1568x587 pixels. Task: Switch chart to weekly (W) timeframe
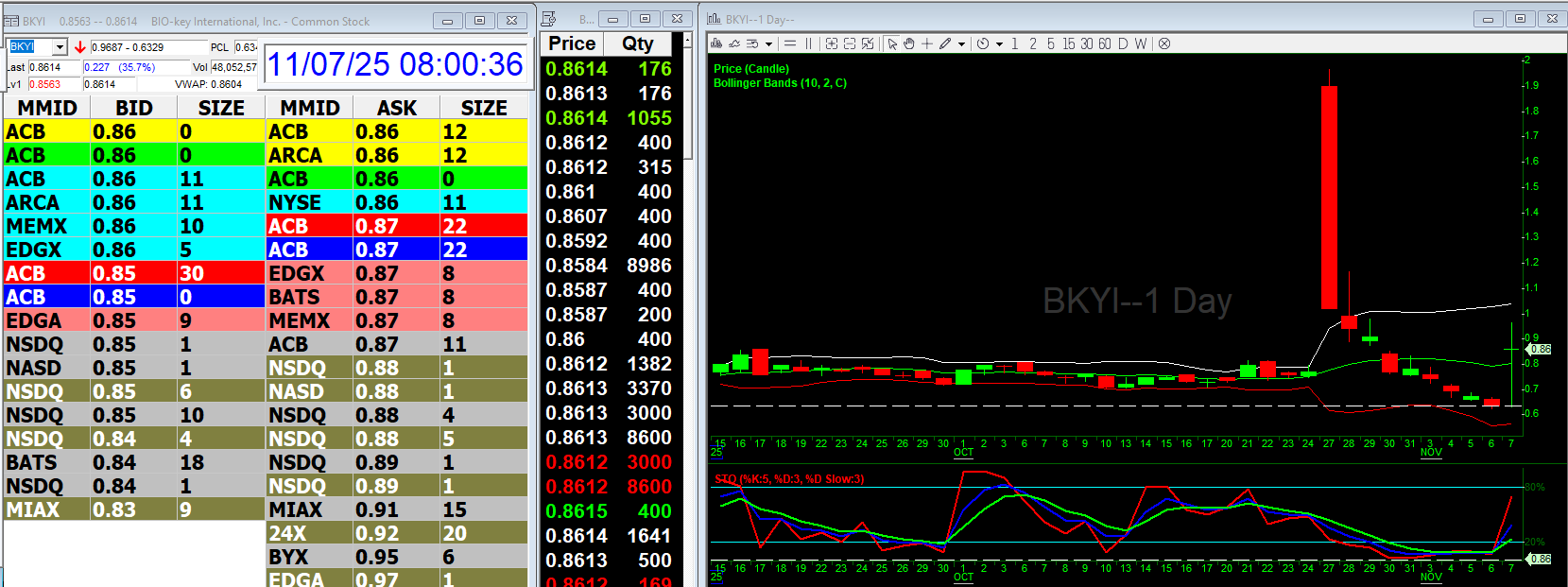tap(1141, 43)
